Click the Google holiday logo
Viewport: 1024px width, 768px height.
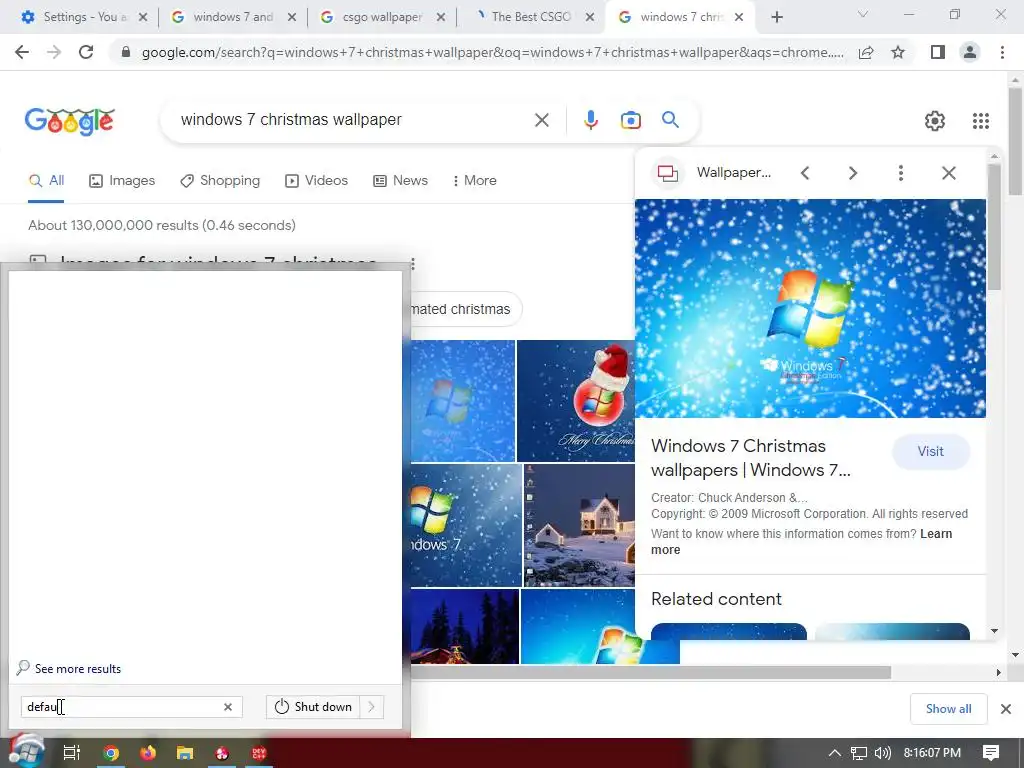(70, 121)
